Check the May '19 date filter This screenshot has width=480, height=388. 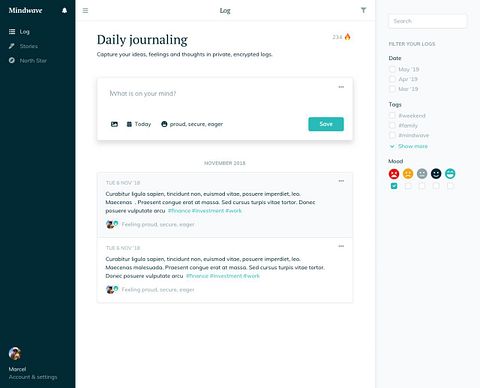[x=392, y=69]
